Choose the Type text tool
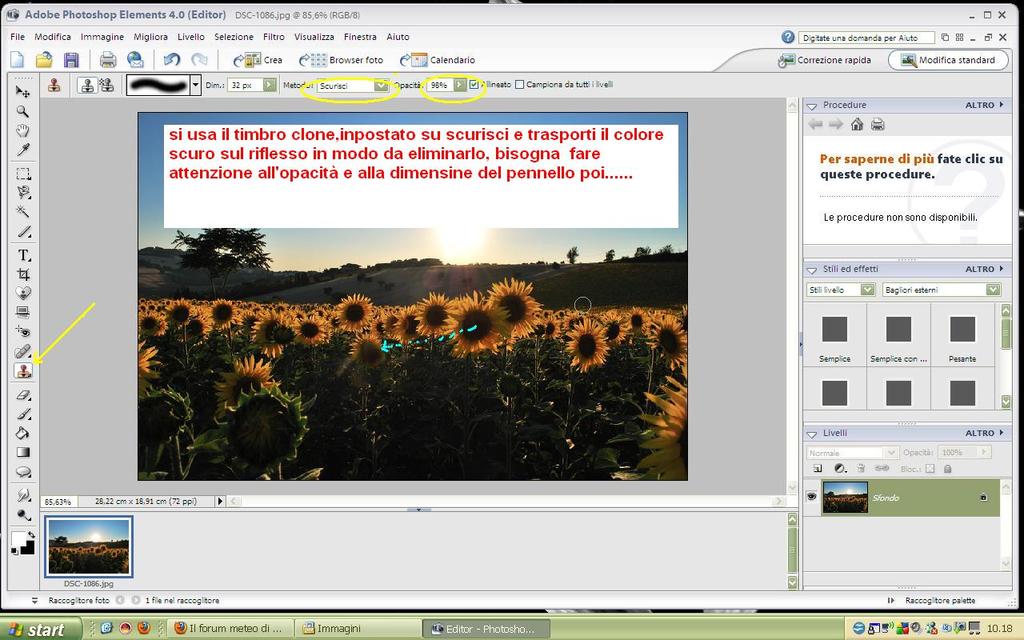This screenshot has width=1024, height=640. pyautogui.click(x=23, y=254)
